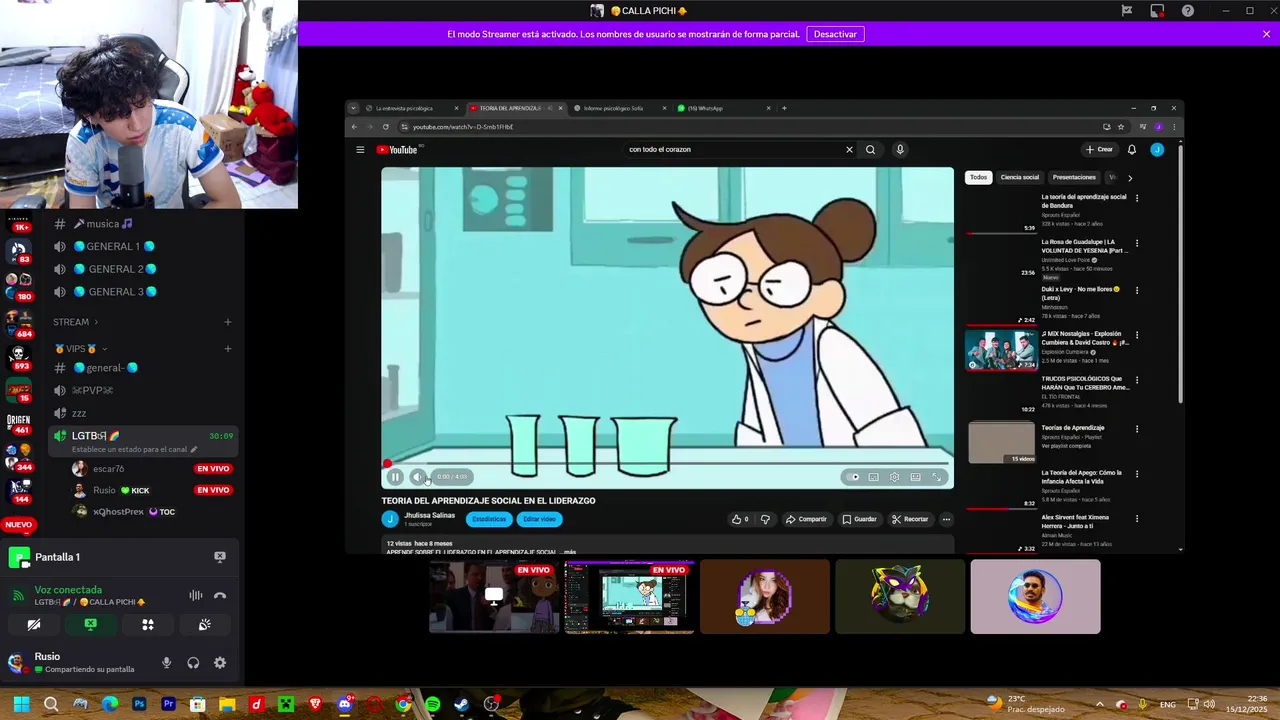
Task: Select the Todos filter chip
Action: tap(978, 177)
